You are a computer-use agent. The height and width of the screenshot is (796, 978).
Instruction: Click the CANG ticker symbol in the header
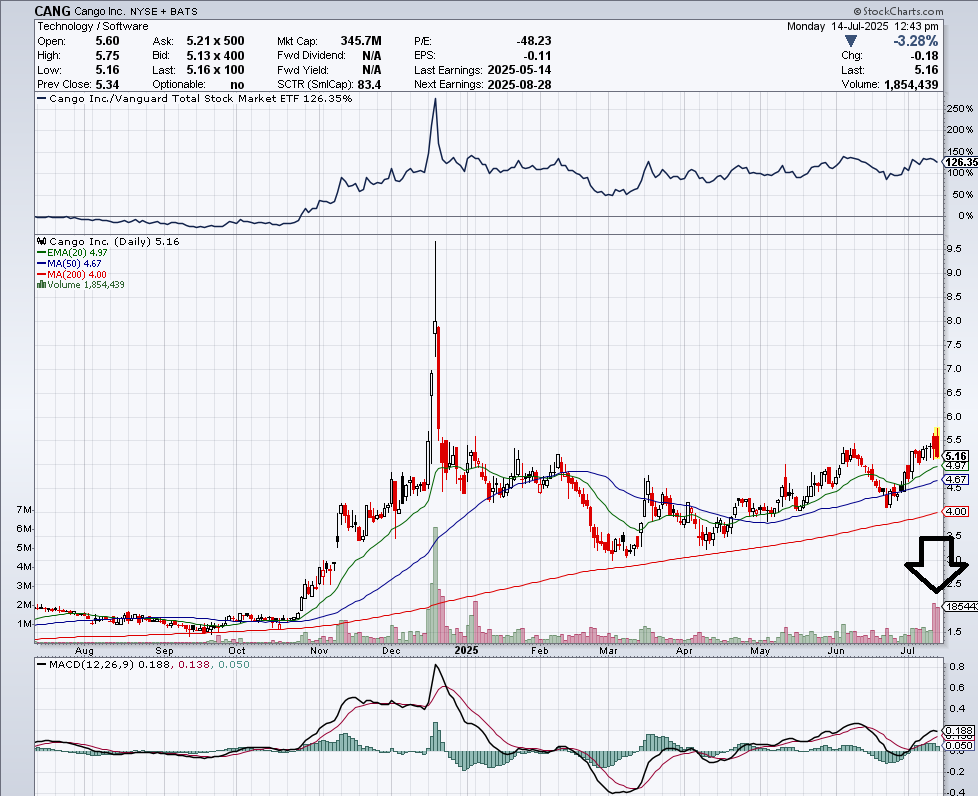(52, 11)
